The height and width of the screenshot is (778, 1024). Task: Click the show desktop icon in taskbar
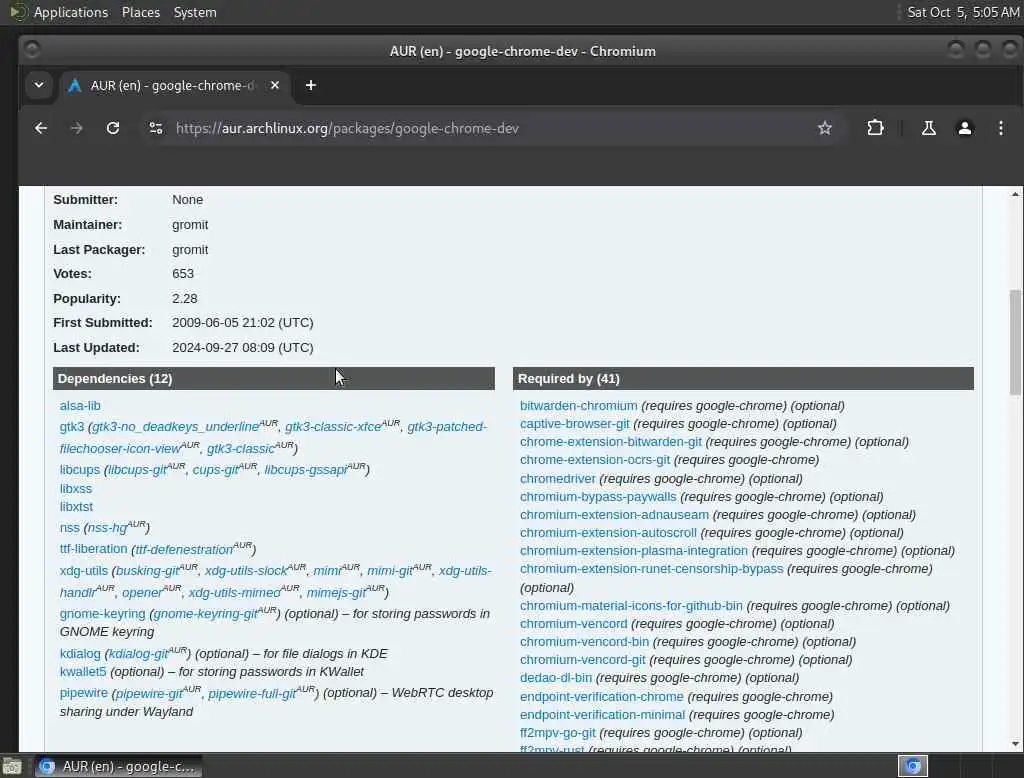[12, 766]
